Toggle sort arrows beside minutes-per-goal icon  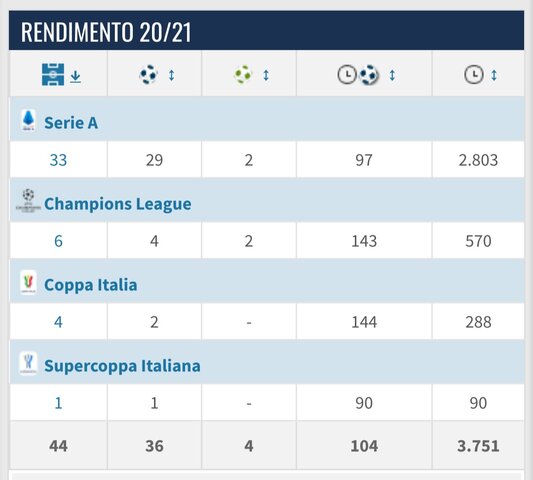[392, 75]
